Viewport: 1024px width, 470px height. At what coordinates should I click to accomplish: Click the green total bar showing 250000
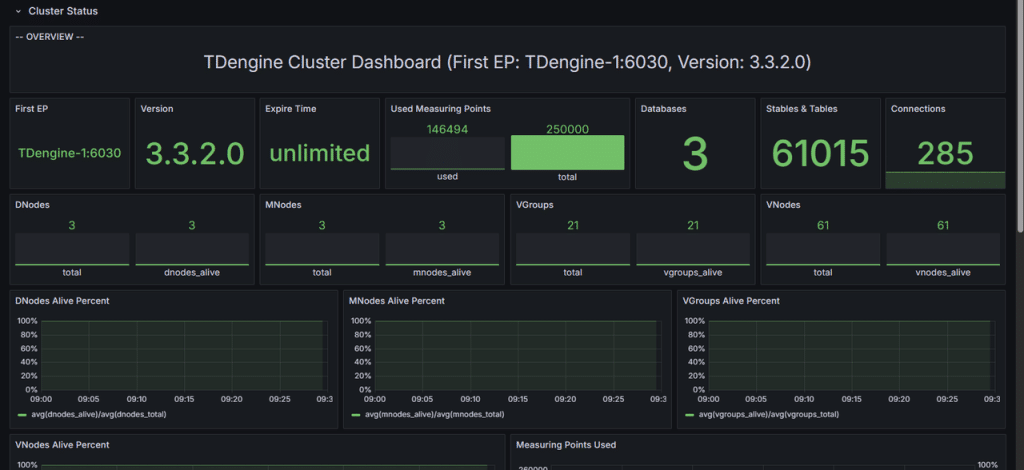(x=567, y=153)
